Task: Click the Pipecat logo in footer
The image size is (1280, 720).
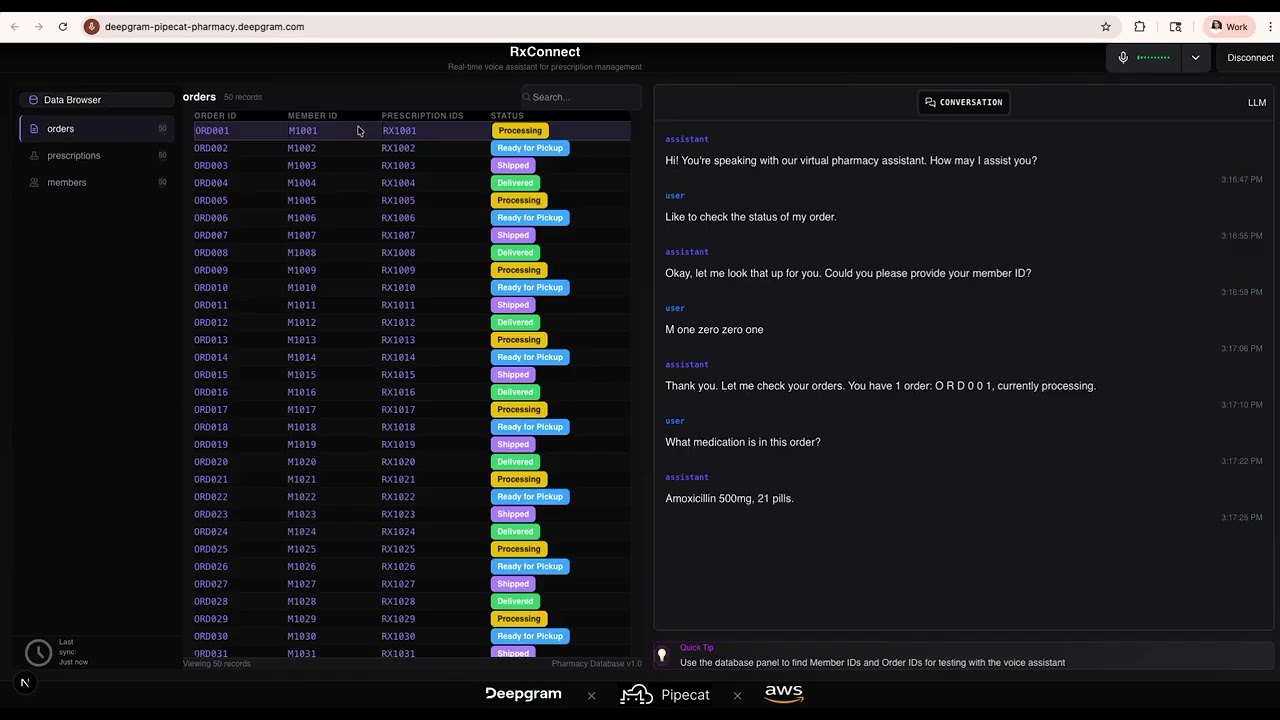Action: [665, 695]
